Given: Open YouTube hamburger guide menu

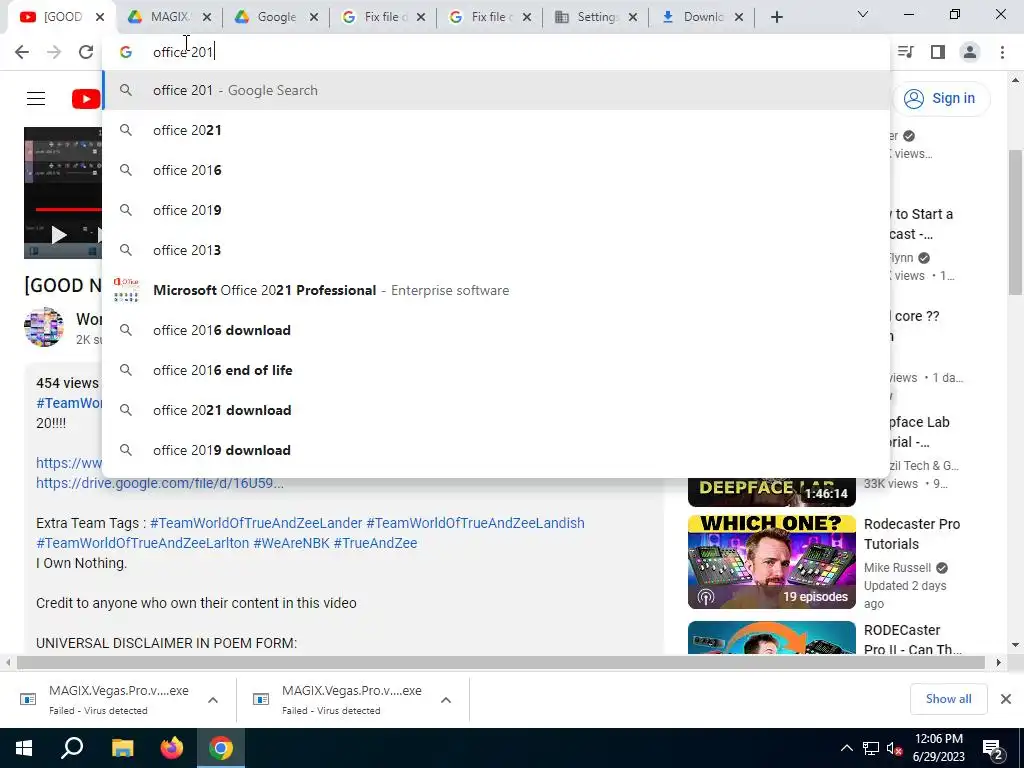Looking at the screenshot, I should click(36, 99).
